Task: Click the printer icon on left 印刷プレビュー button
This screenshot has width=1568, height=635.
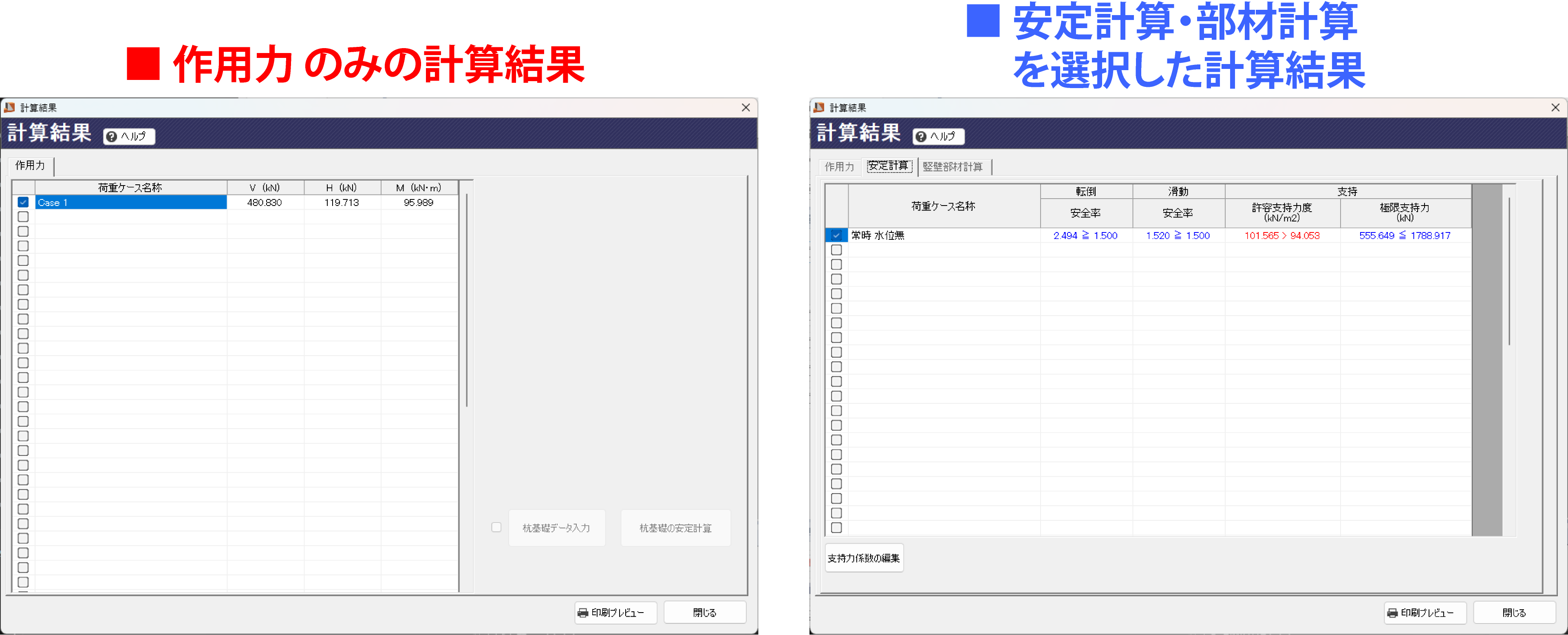Action: coord(582,613)
